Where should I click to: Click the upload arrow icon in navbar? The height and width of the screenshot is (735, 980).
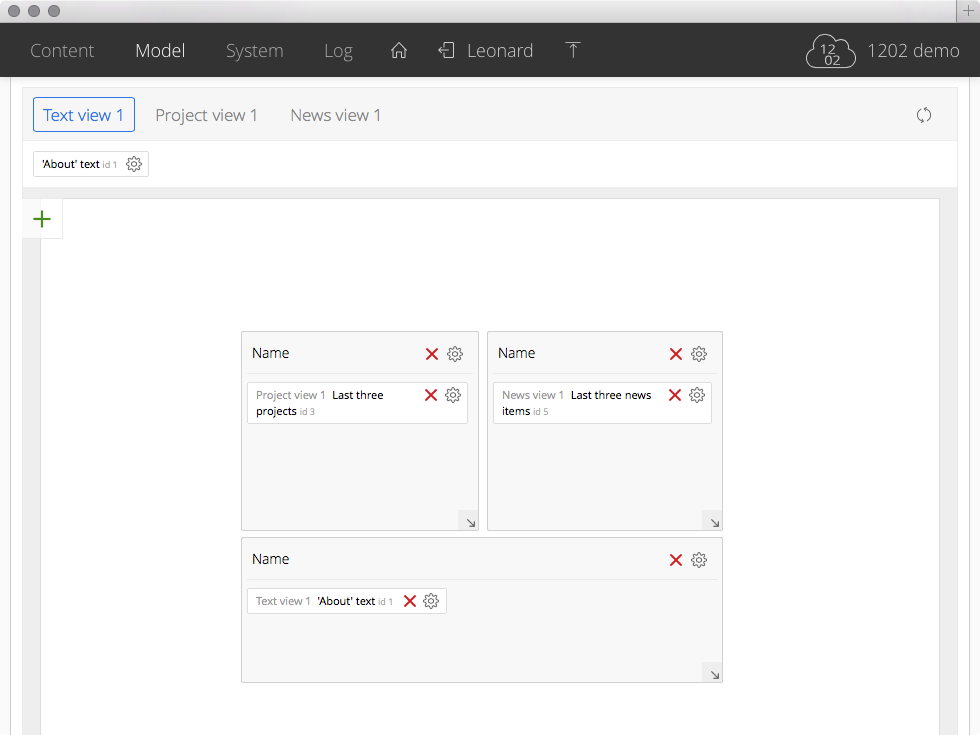[573, 51]
